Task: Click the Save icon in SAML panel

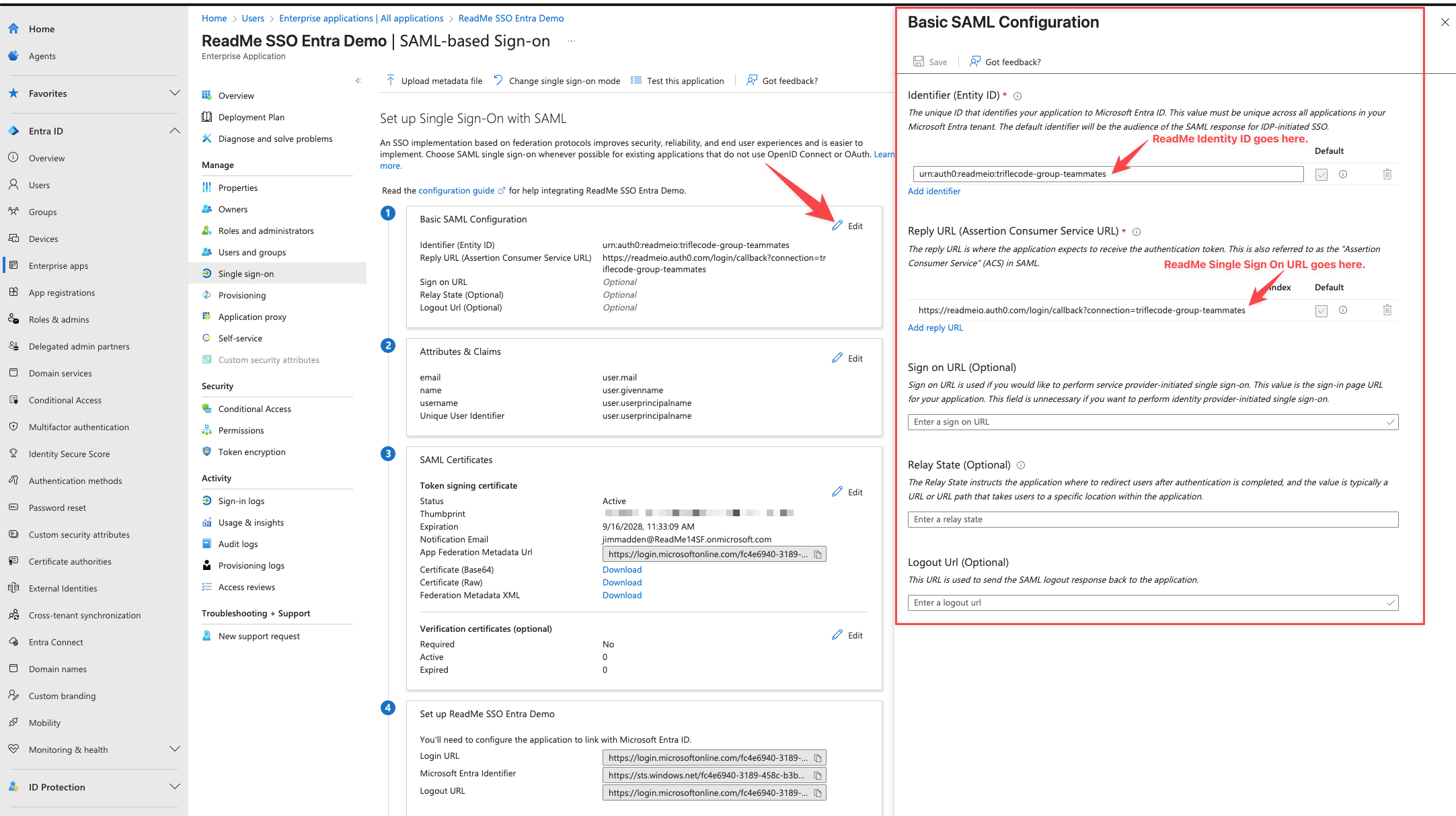Action: click(918, 62)
